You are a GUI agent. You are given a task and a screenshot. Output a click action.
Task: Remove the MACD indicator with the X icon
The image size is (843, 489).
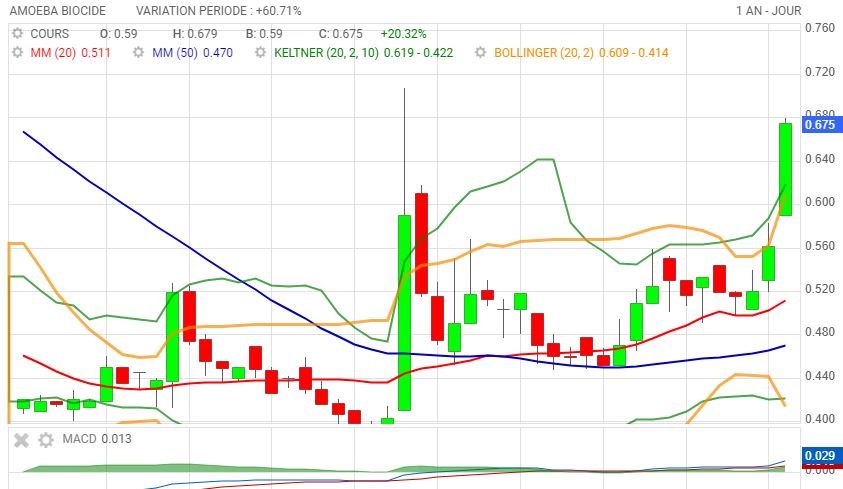click(21, 441)
